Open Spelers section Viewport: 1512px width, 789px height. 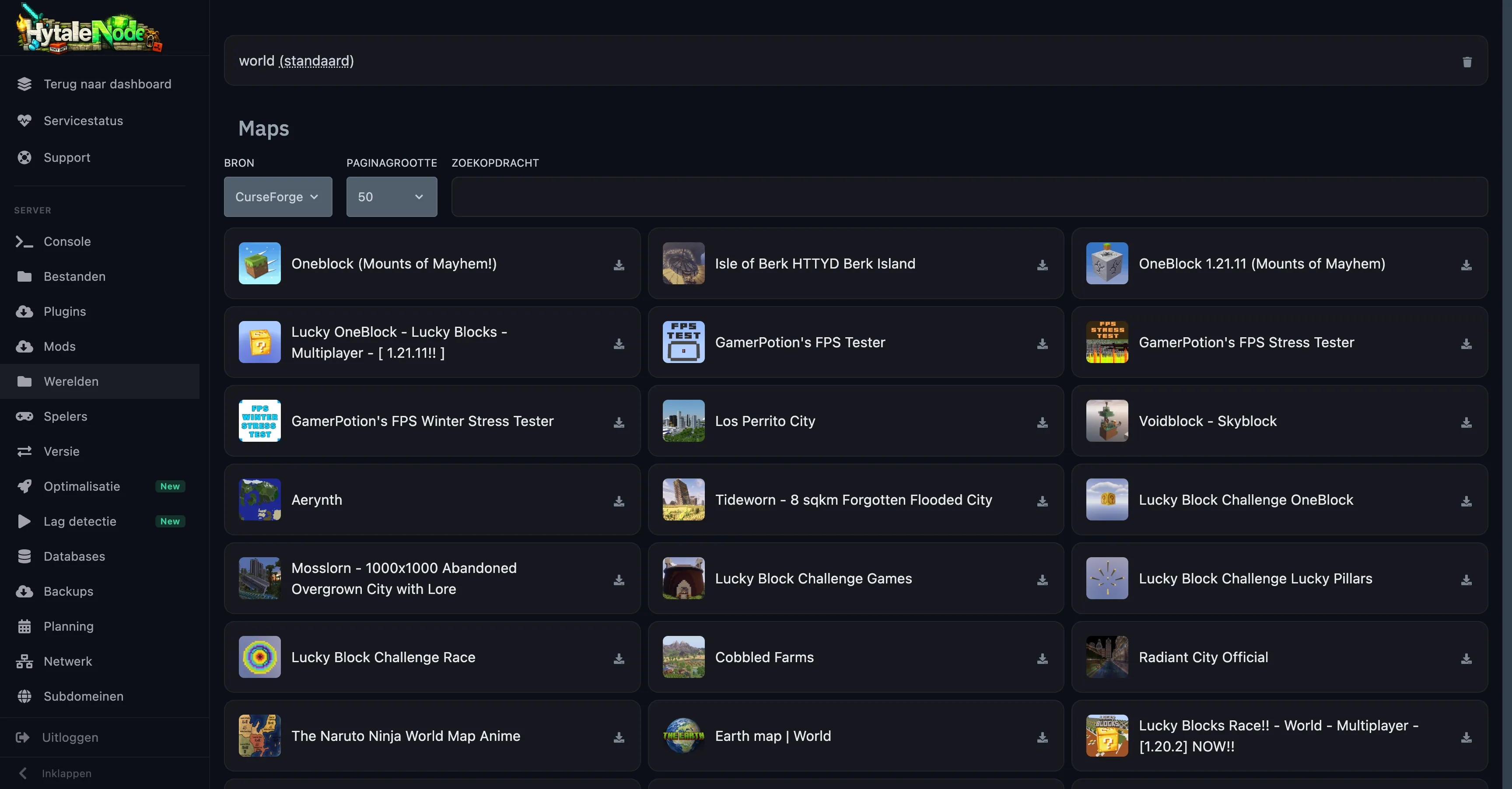pyautogui.click(x=100, y=416)
